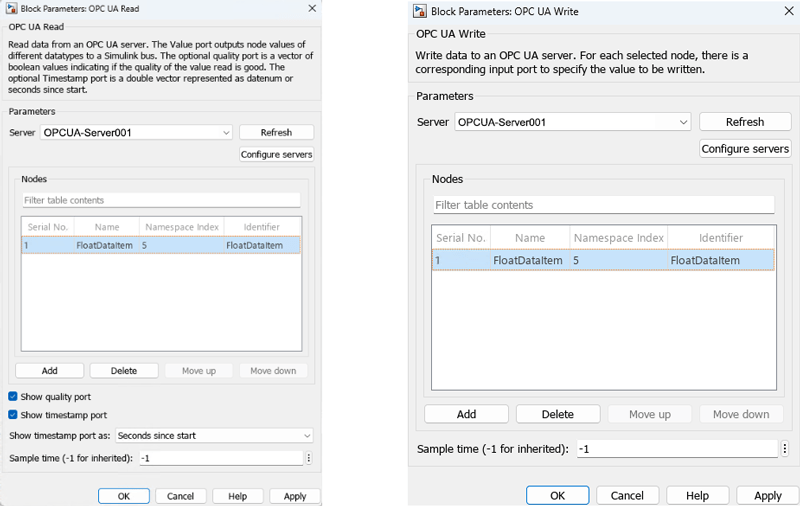Click OK in the OPC UA Write dialog

[x=558, y=495]
